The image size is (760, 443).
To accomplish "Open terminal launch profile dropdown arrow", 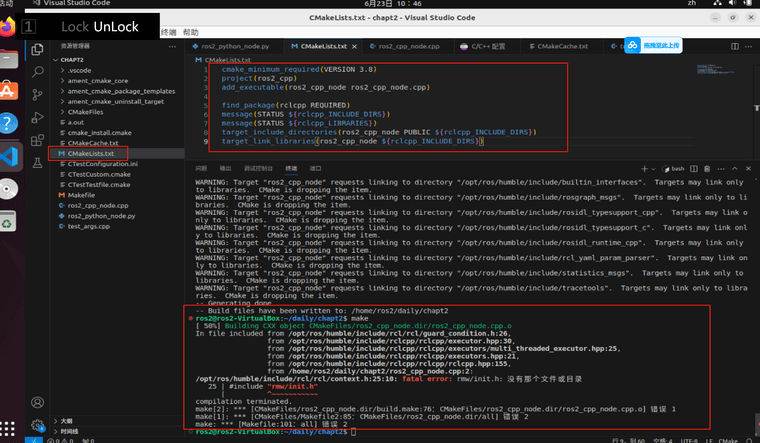I will tap(653, 169).
